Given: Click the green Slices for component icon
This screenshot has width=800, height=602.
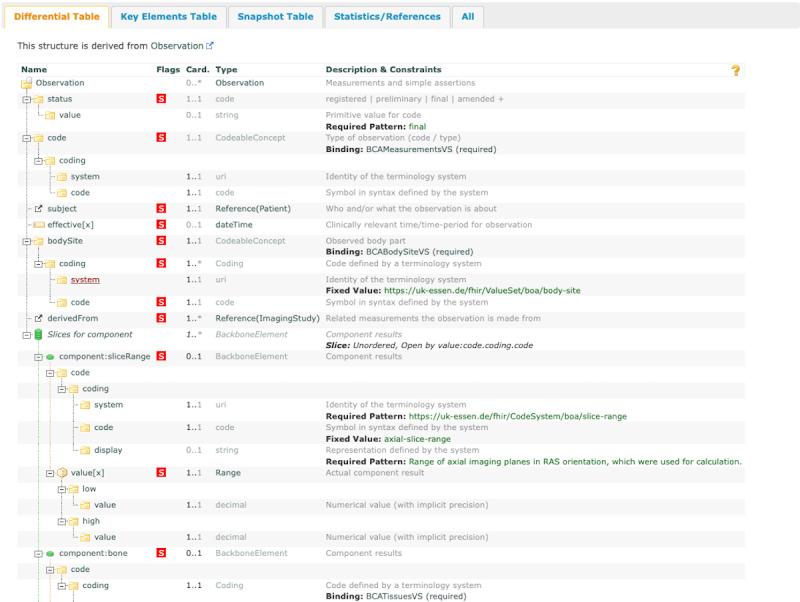Looking at the screenshot, I should pos(39,333).
